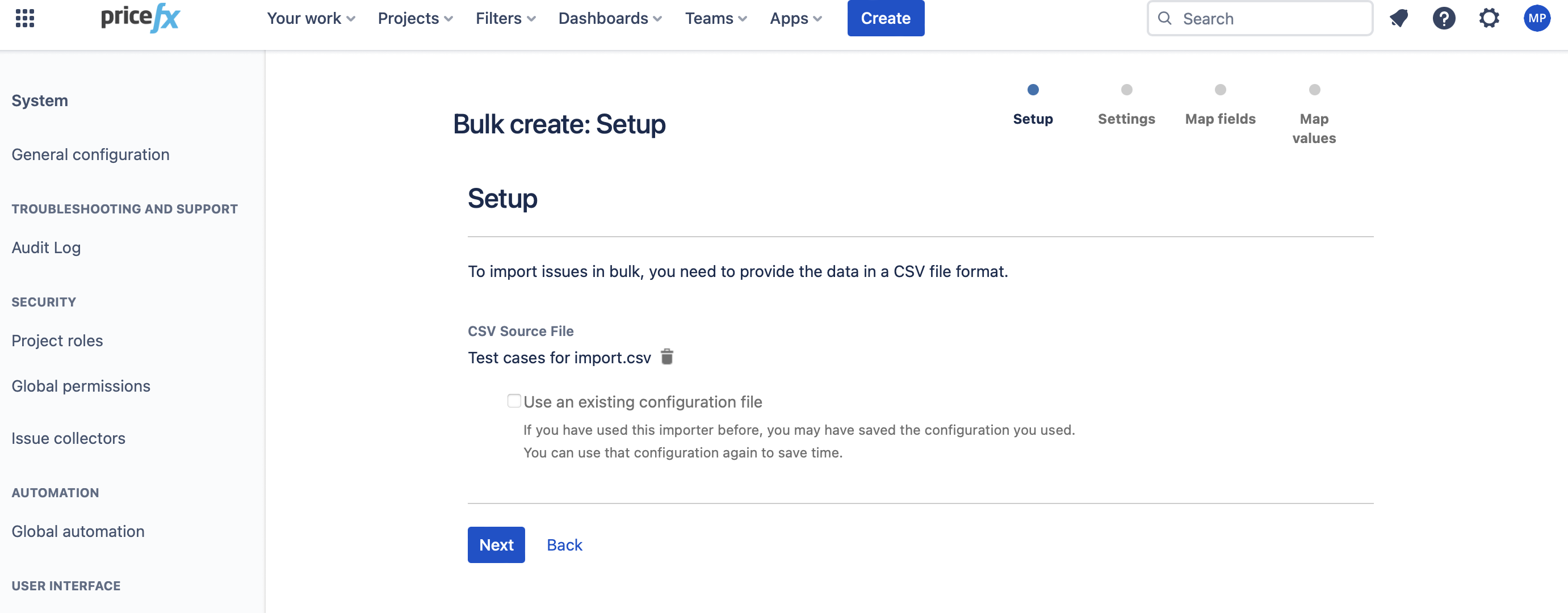The image size is (1568, 613).
Task: Open the notifications bell icon
Action: [x=1399, y=18]
